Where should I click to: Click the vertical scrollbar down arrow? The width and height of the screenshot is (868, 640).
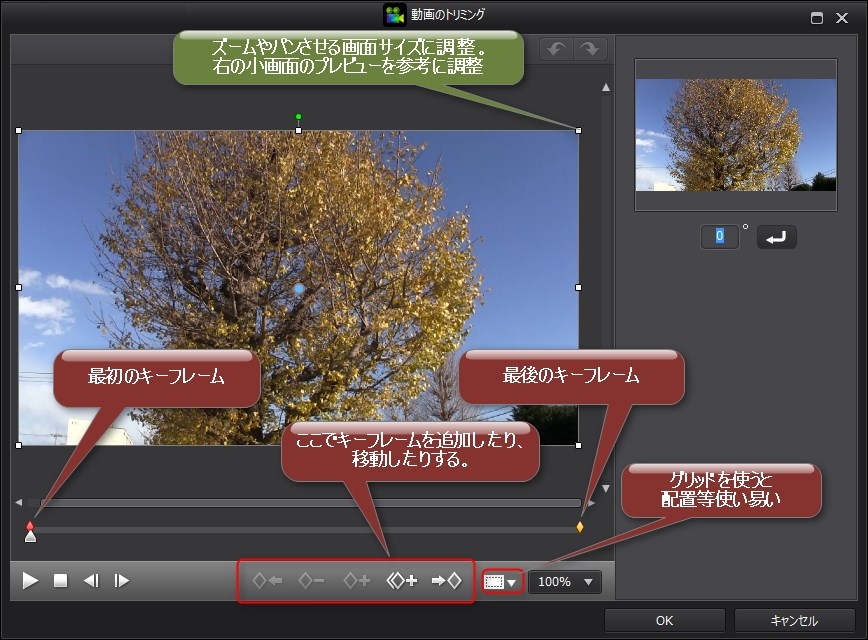coord(606,488)
